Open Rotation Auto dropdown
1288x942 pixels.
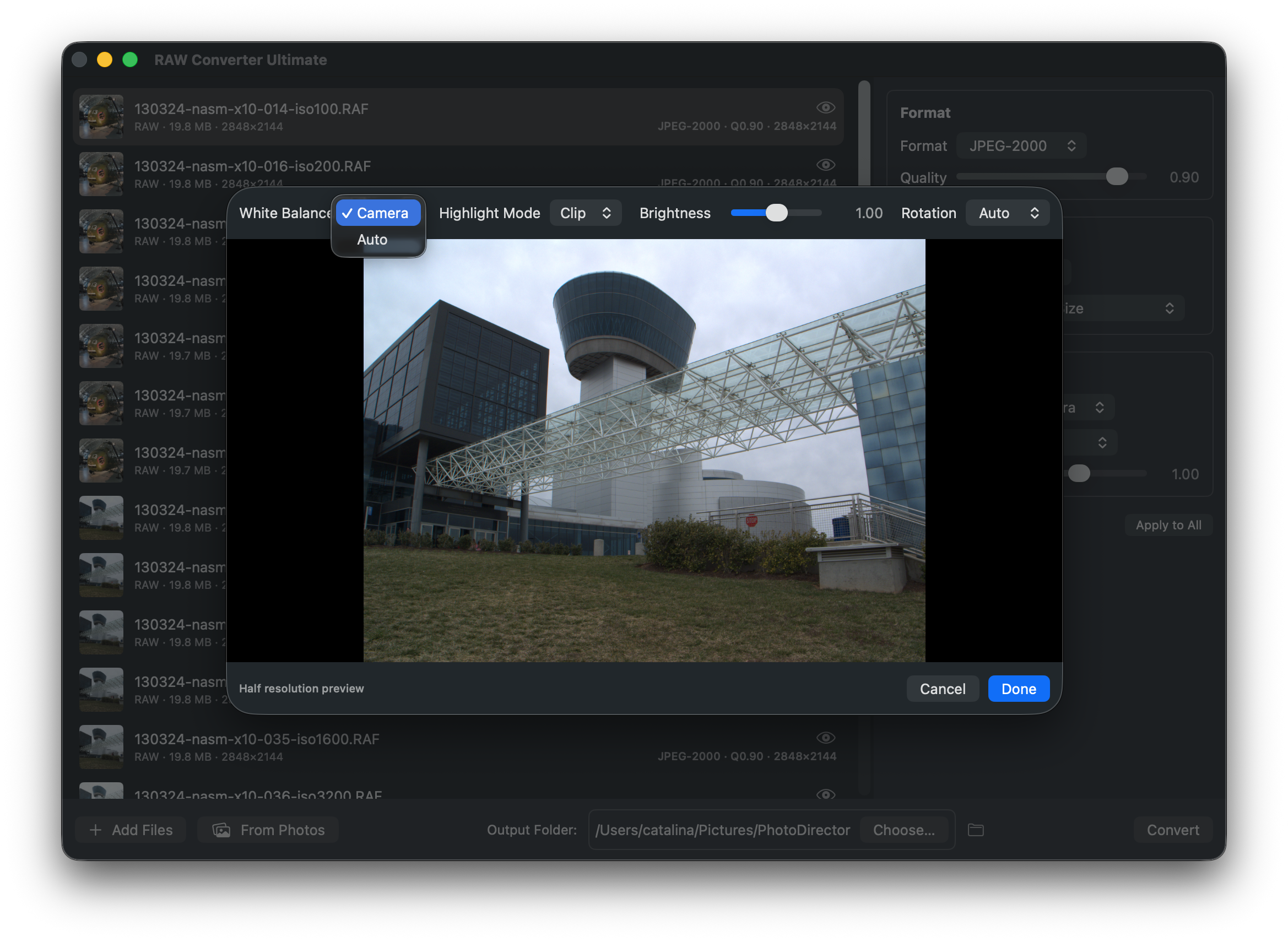coord(1008,213)
